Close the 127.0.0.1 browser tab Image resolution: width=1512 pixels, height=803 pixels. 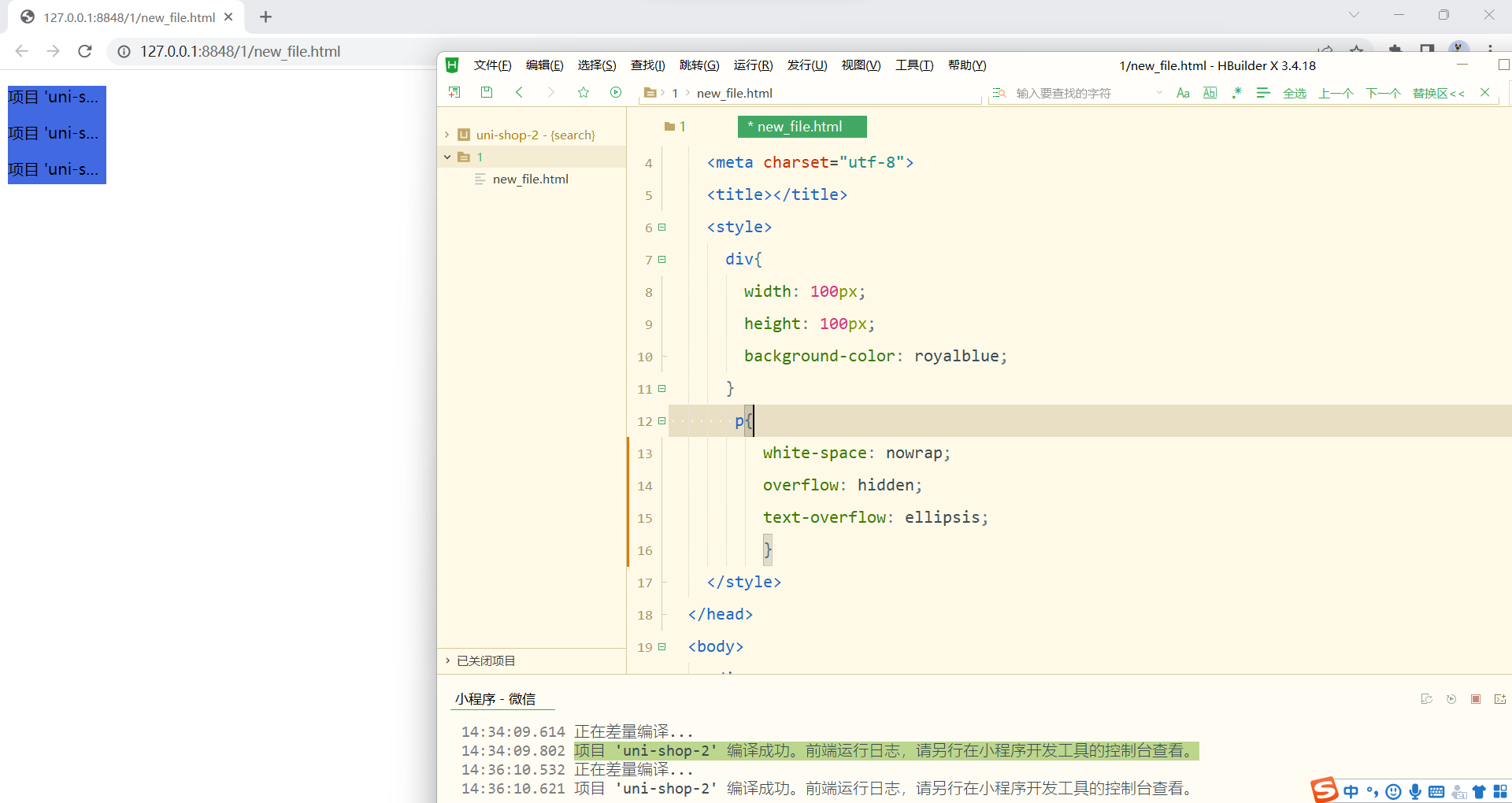point(228,17)
